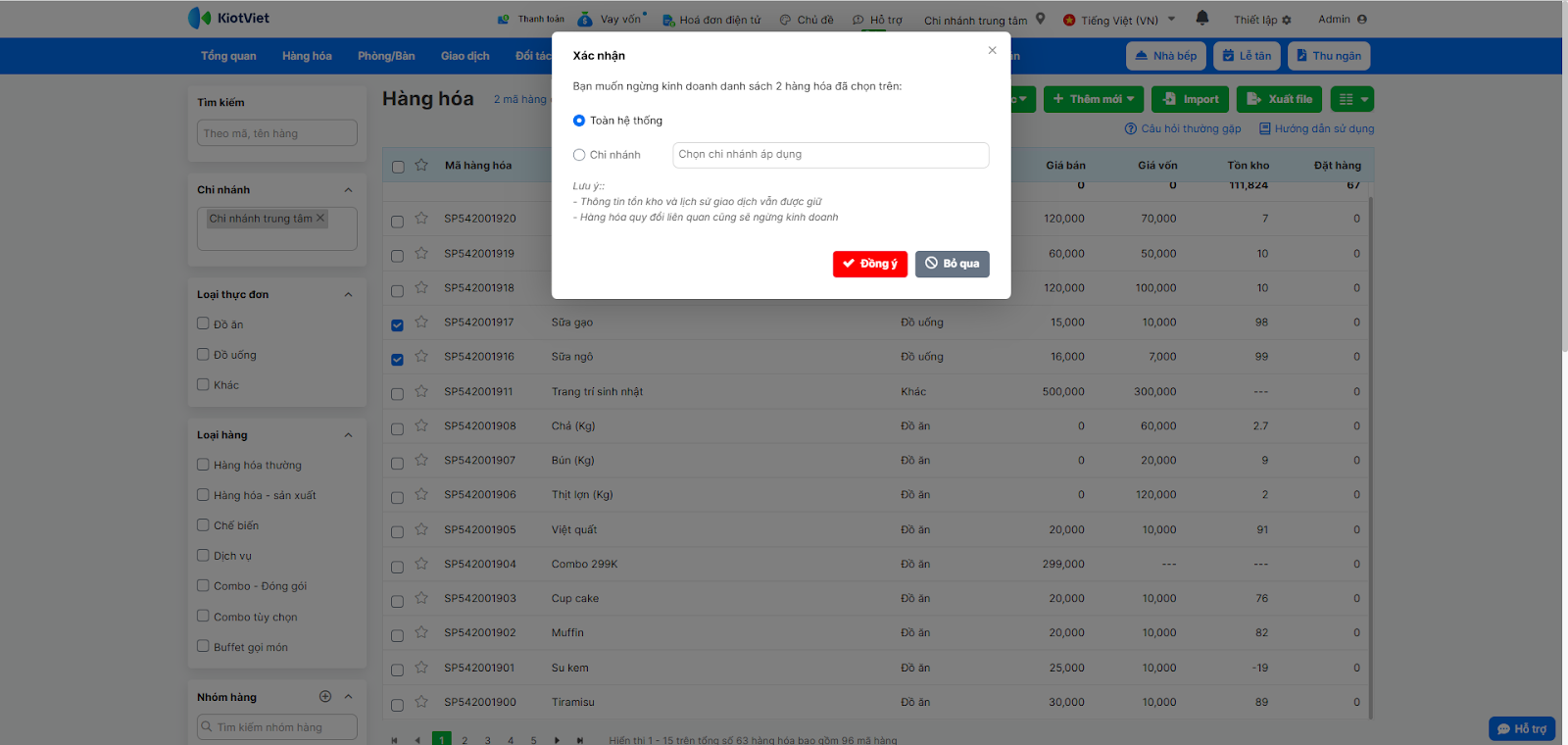1568x745 pixels.
Task: Tick the Hàng hóa thường filter checkbox
Action: [203, 465]
